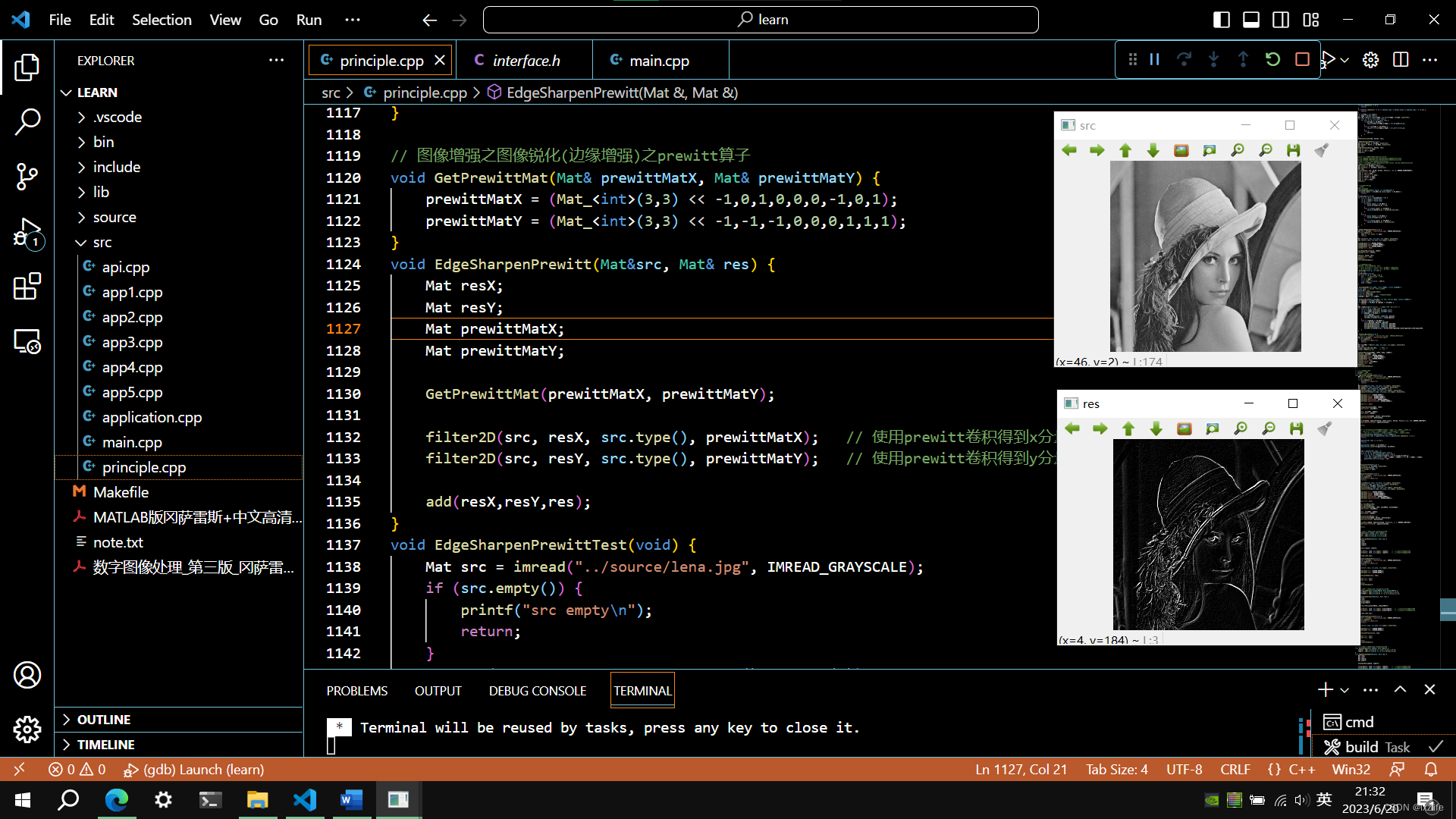Switch to the PROBLEMS tab

click(358, 691)
